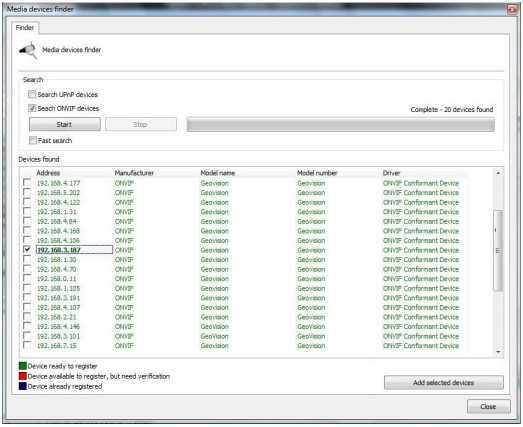
Task: Enable the Fast search checkbox
Action: (x=33, y=140)
